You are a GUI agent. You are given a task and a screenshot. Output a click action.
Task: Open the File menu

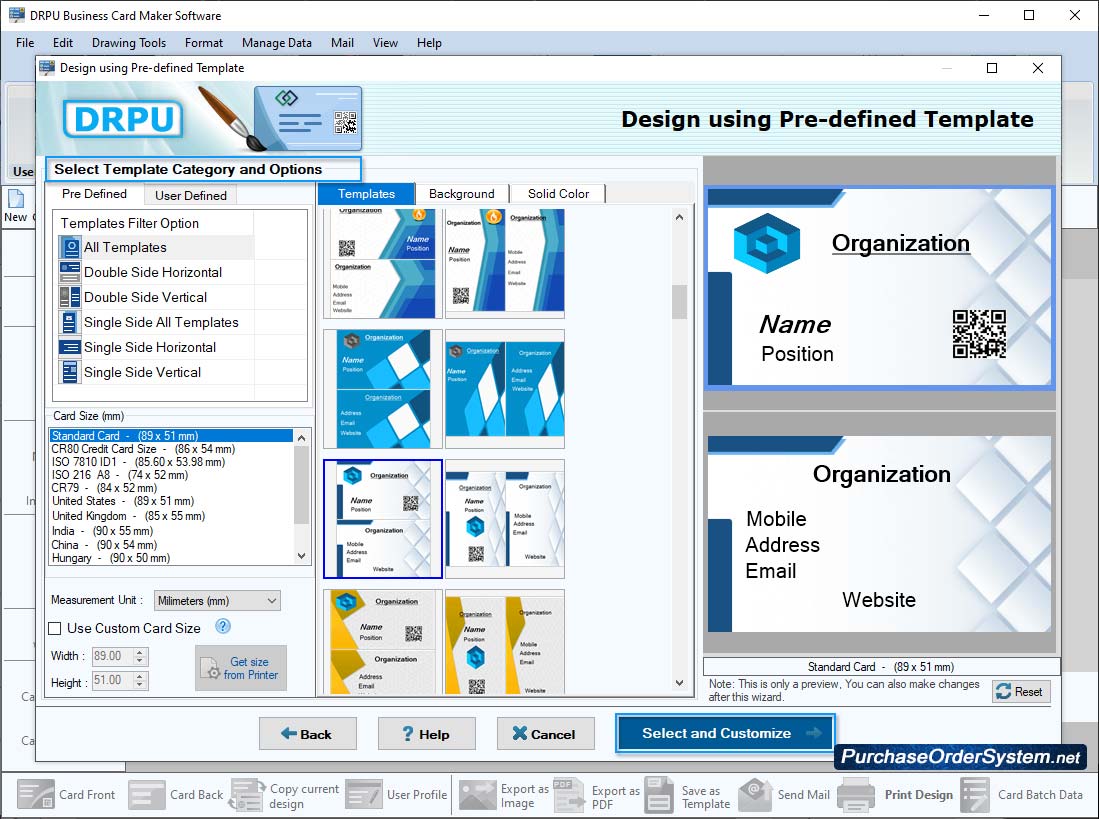[25, 43]
